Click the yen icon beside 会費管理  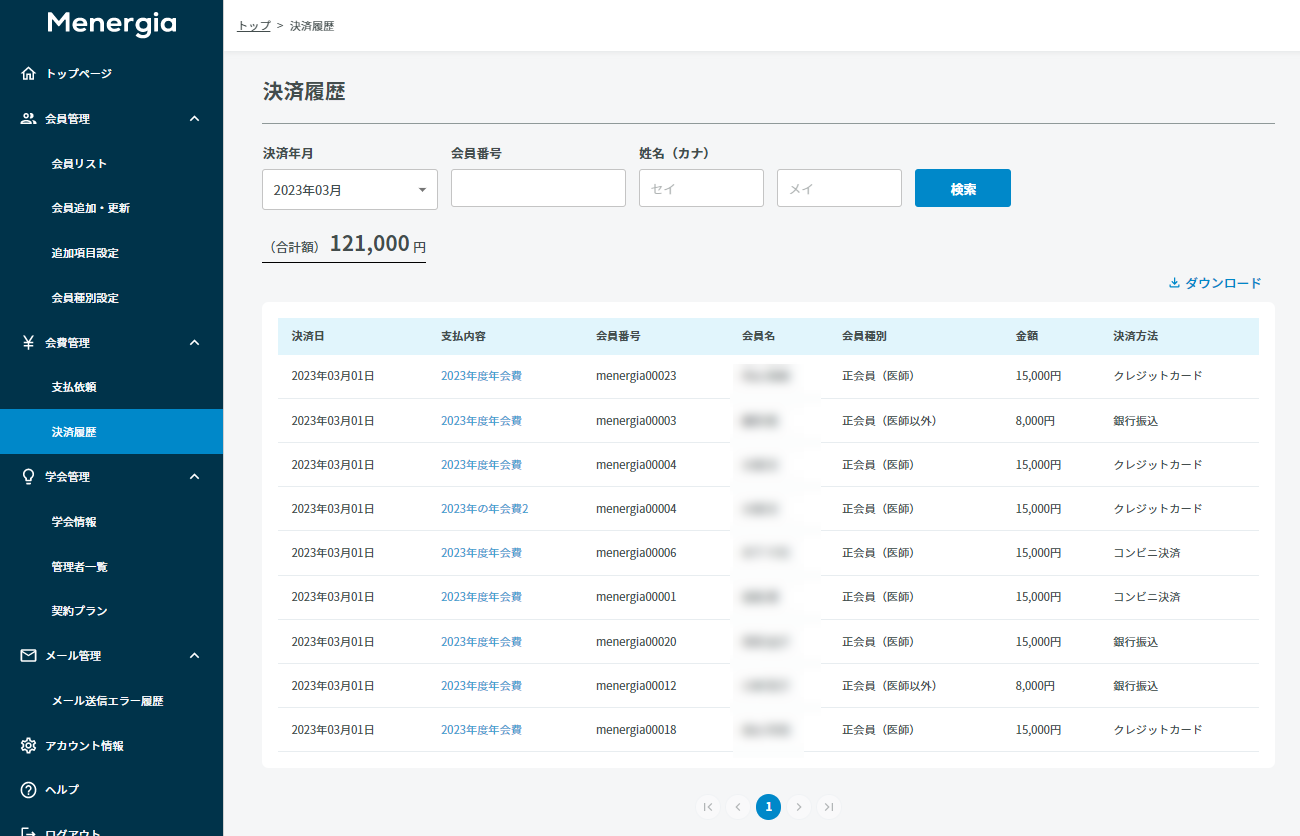tap(28, 342)
